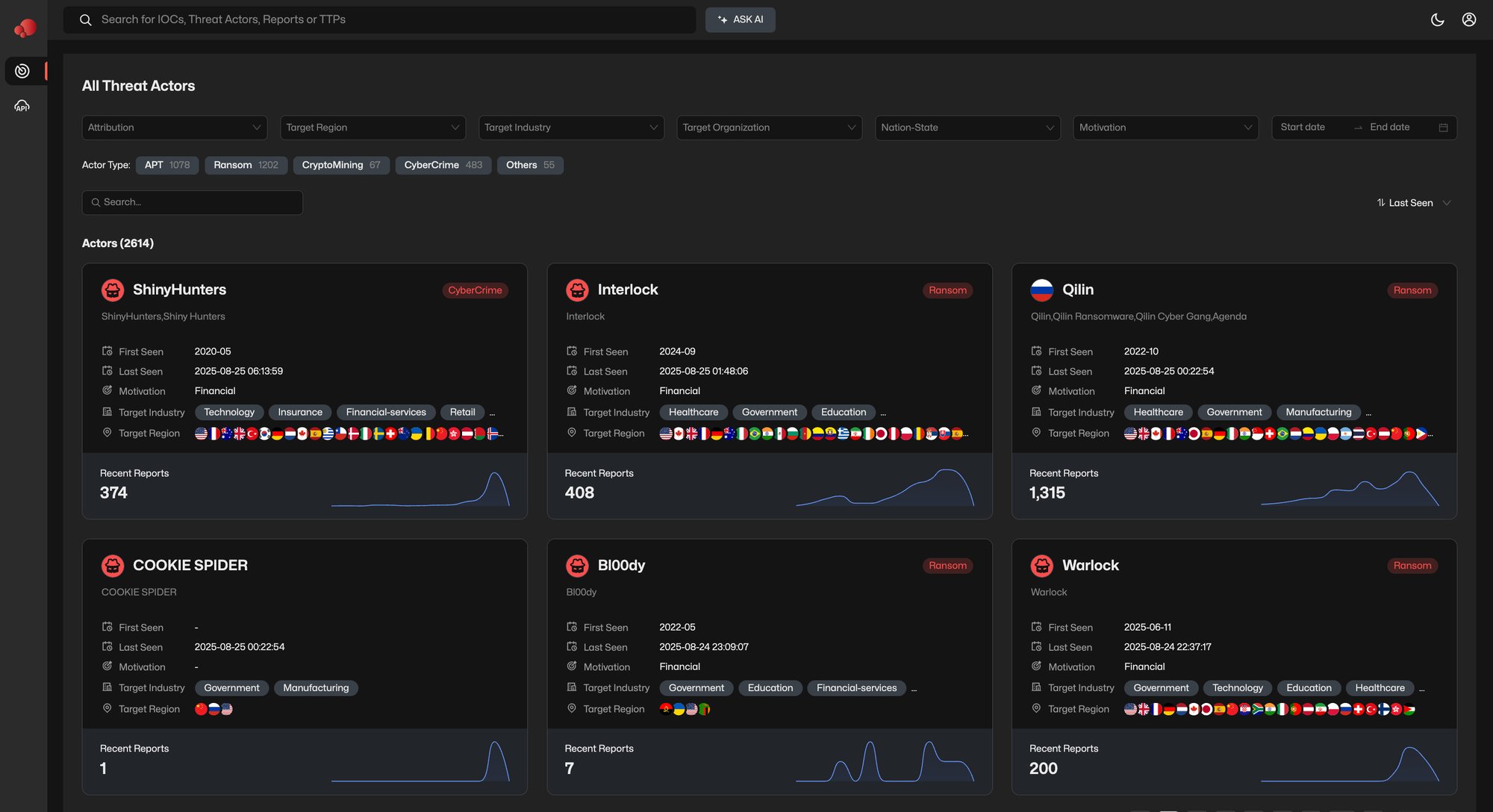Click the Russian flag icon on Qilin
This screenshot has width=1493, height=812.
click(x=1042, y=290)
